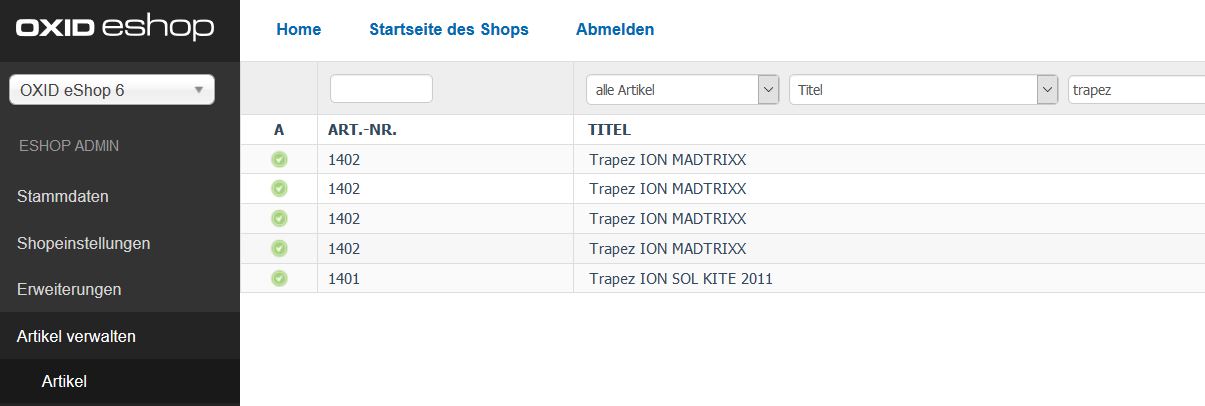
Task: Click the title search field containing 'trapez'
Action: click(1135, 90)
